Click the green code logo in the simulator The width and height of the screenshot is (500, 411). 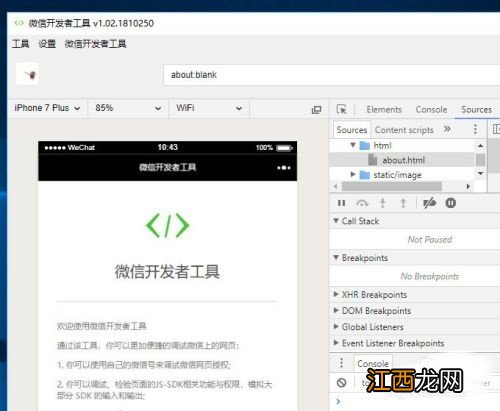167,226
